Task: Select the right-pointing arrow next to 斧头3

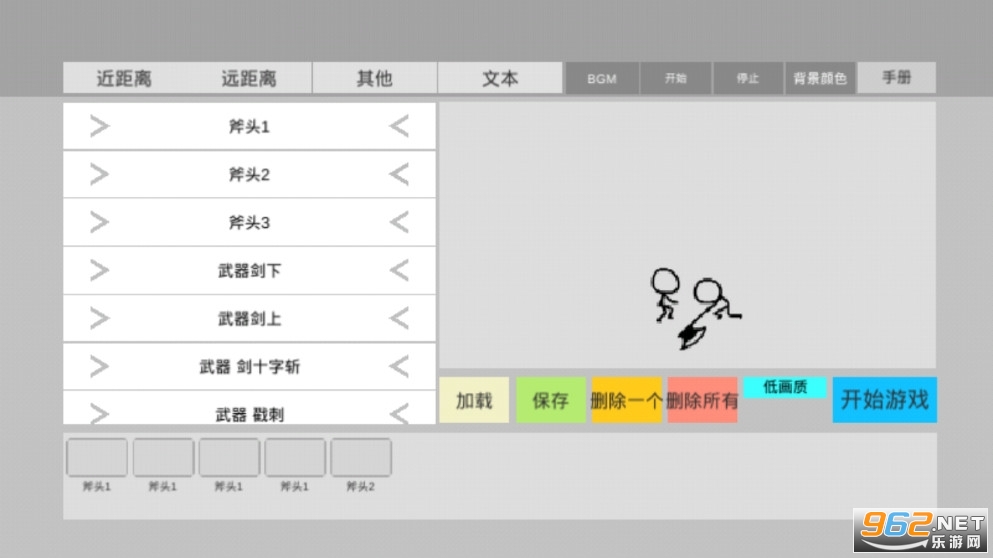Action: [99, 222]
